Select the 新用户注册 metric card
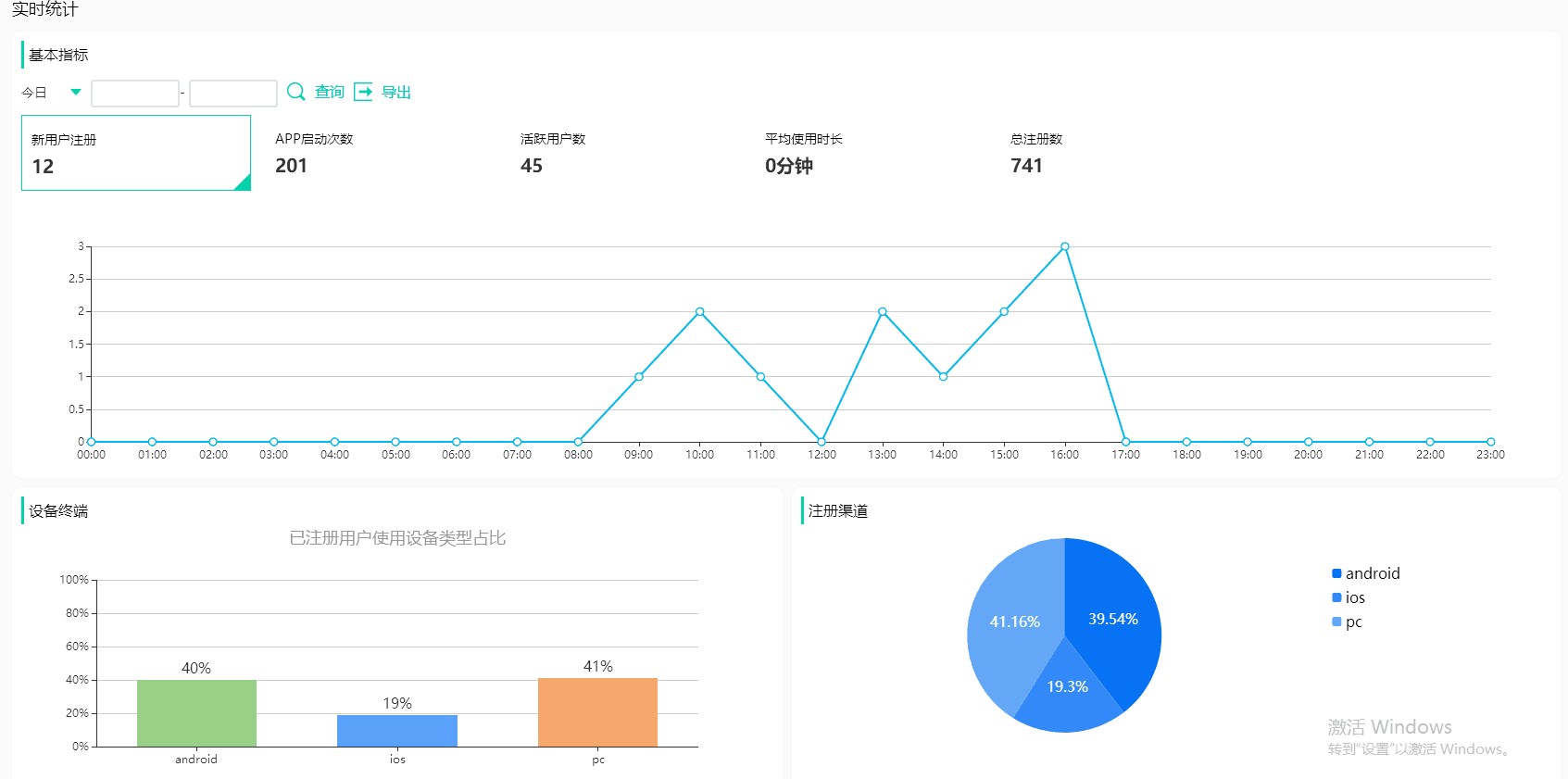Viewport: 1568px width, 779px height. [136, 153]
